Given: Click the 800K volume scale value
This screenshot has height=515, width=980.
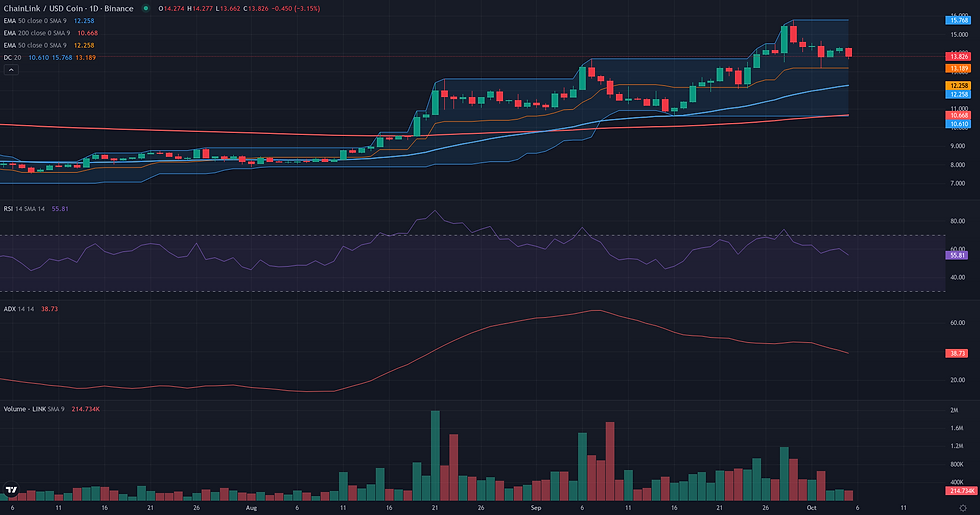Looking at the screenshot, I should coord(957,464).
